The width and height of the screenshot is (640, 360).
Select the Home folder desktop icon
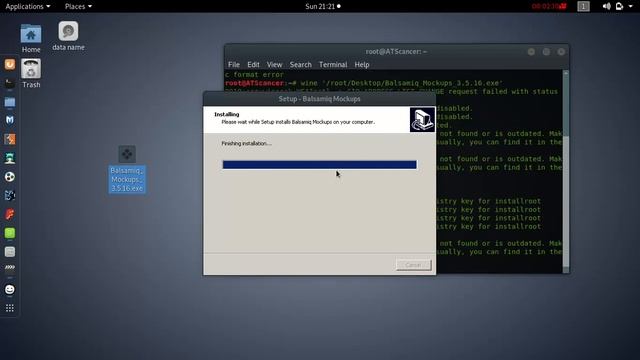click(x=31, y=39)
